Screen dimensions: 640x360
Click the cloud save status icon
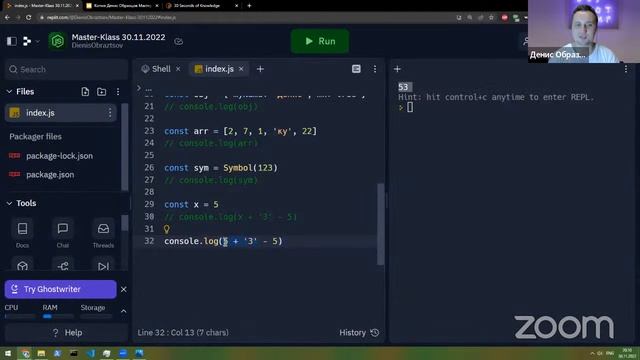pyautogui.click(x=178, y=41)
